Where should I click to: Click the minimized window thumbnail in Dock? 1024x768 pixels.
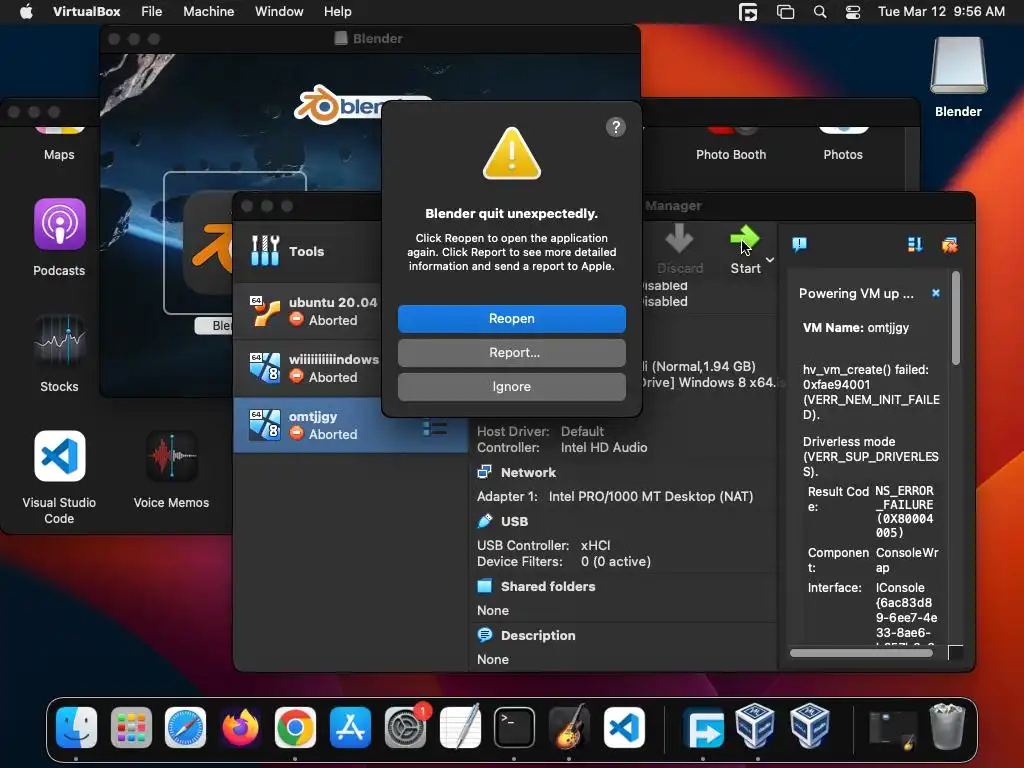point(892,729)
